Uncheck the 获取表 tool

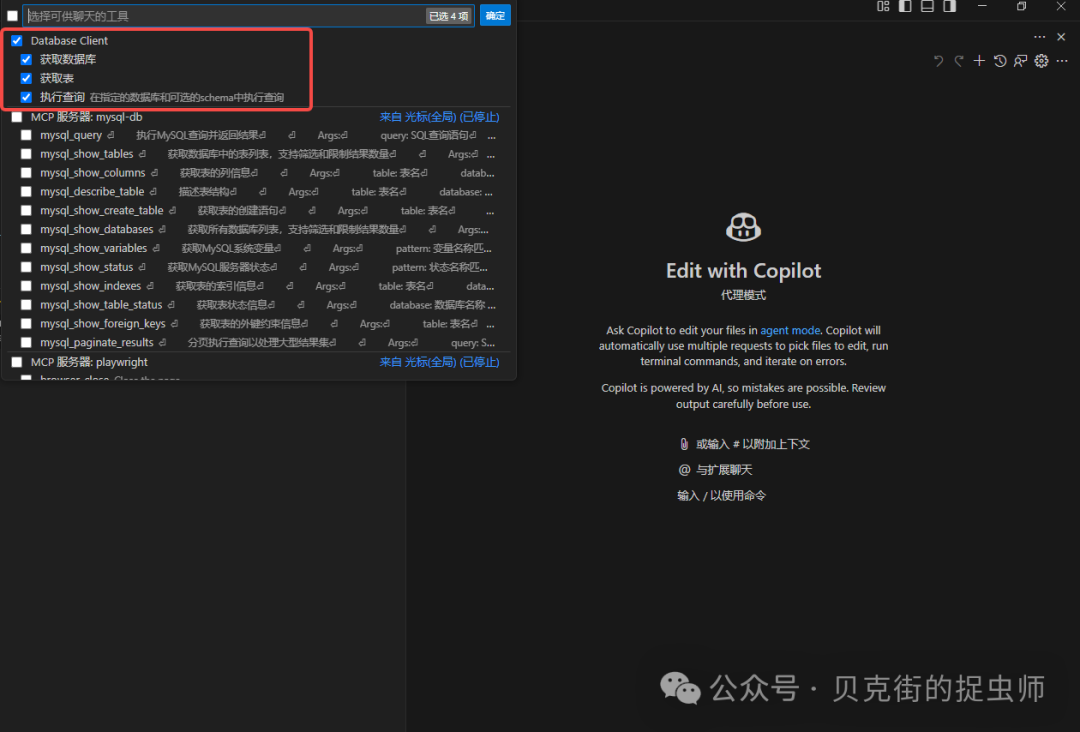(26, 79)
